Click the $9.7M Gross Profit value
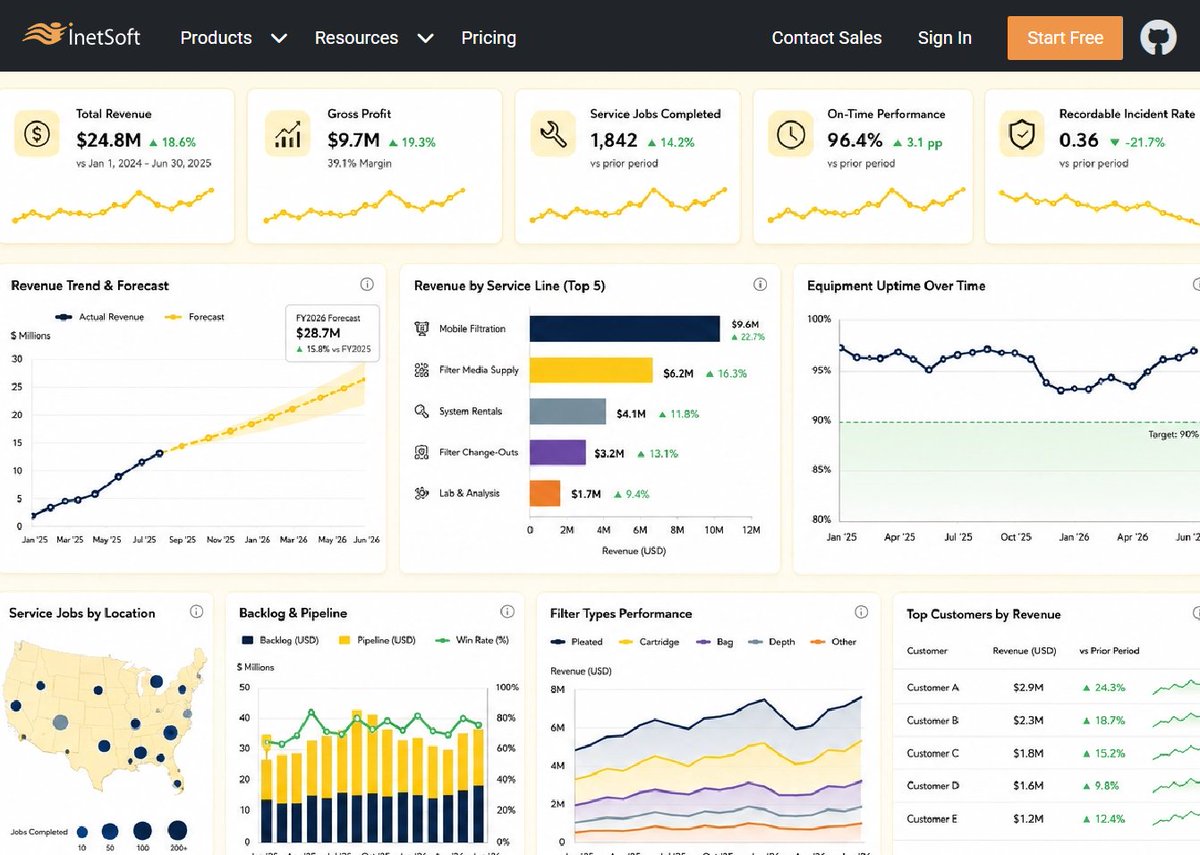The width and height of the screenshot is (1200, 855). coord(354,141)
